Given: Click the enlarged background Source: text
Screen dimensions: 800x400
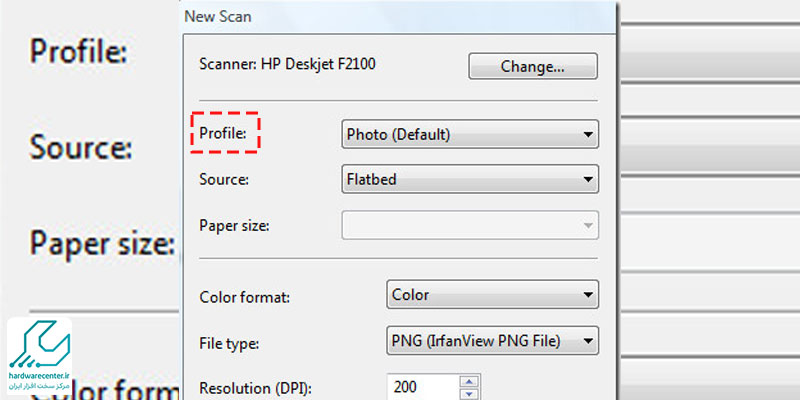Looking at the screenshot, I should point(81,146).
